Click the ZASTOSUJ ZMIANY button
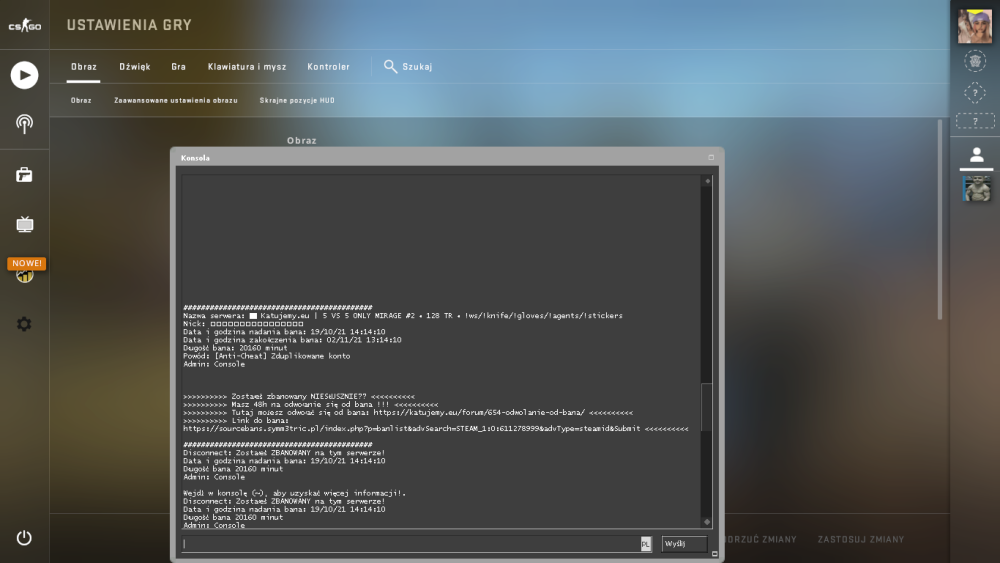Screen dimensions: 1000x563 coord(861,539)
